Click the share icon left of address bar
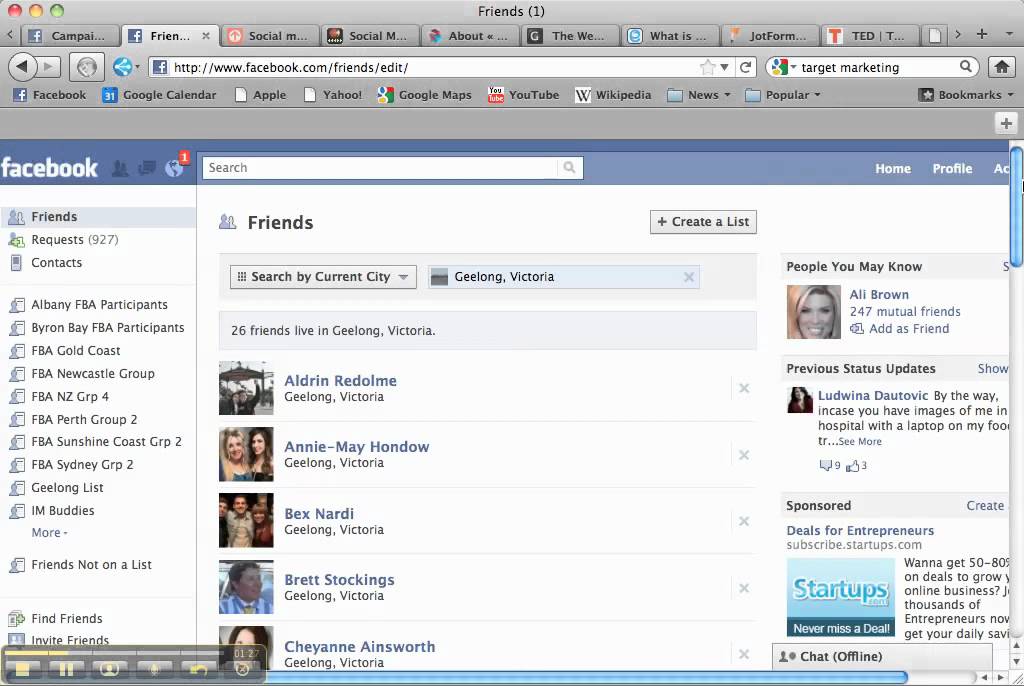 click(123, 67)
